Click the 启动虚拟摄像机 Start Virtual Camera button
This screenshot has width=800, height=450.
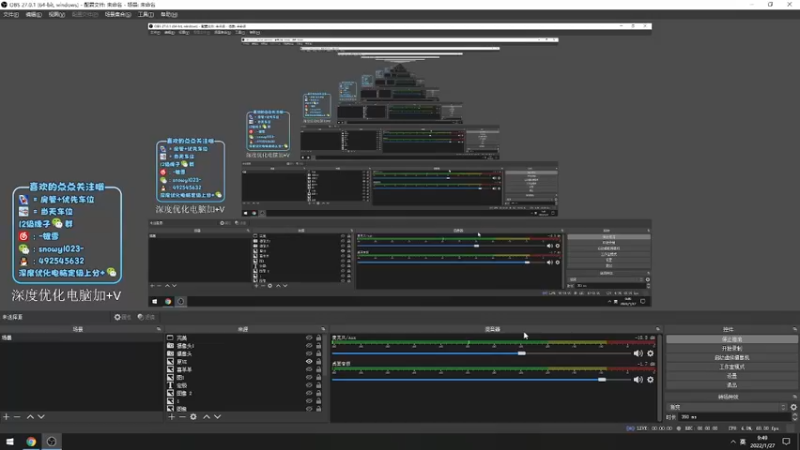click(x=732, y=358)
